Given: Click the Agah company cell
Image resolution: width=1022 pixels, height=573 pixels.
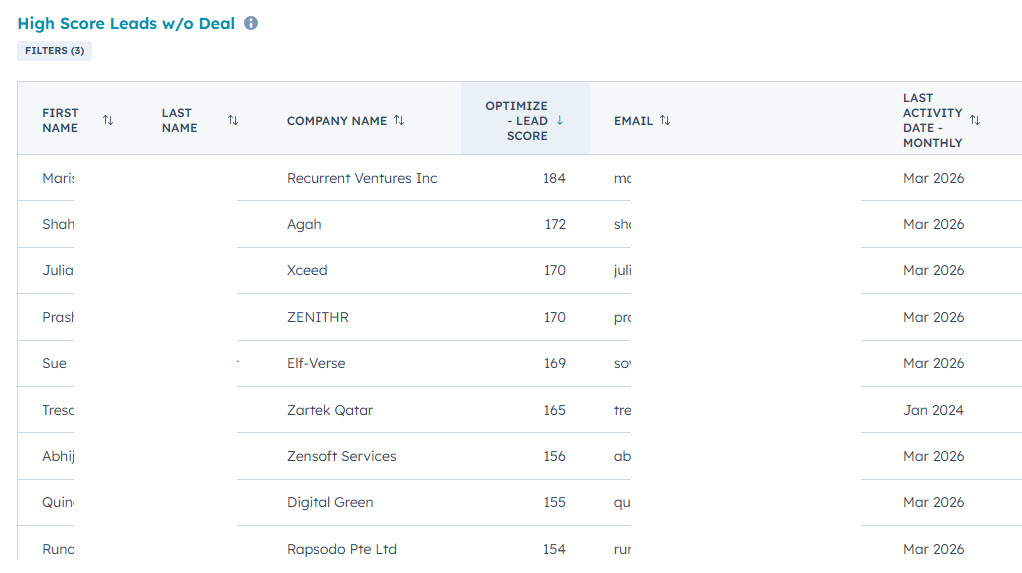Looking at the screenshot, I should (x=304, y=224).
